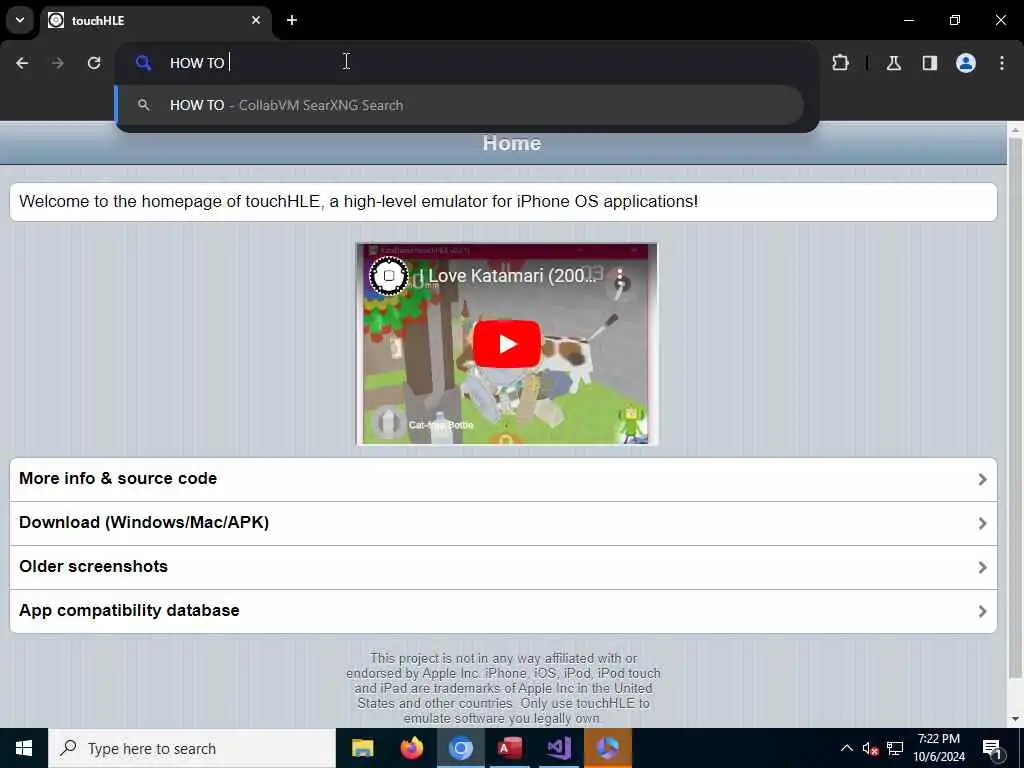Open the orange highlighted taskbar app
This screenshot has height=768, width=1024.
pos(608,748)
